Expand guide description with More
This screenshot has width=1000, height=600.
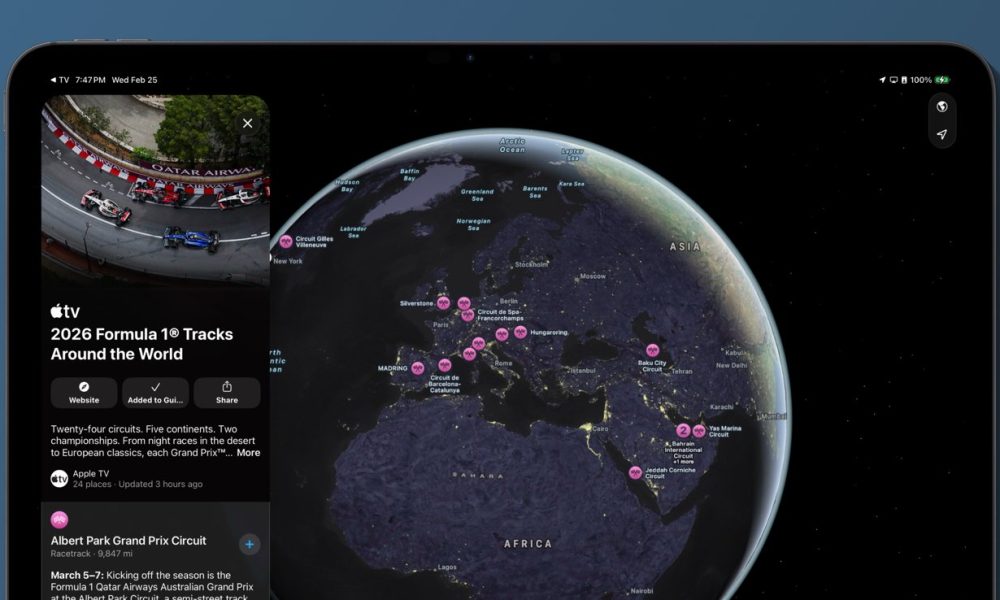click(x=248, y=453)
